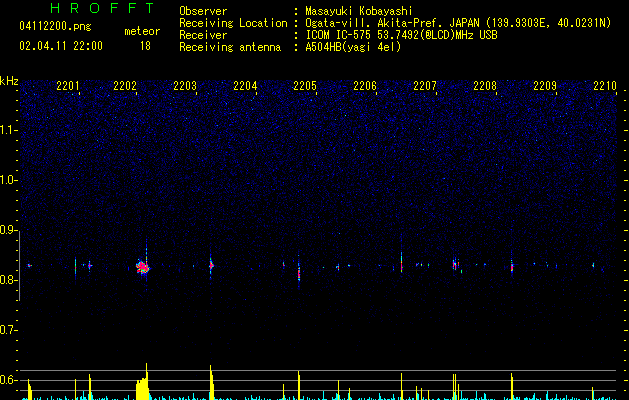Click the 0.7 kHz axis label
The height and width of the screenshot is (400, 629).
click(8, 330)
